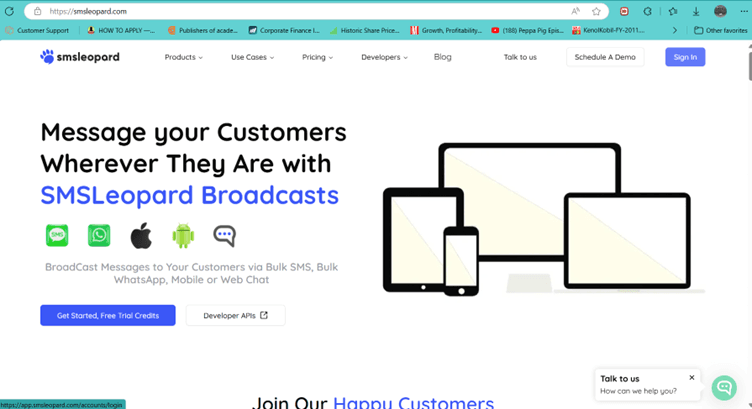Image resolution: width=752 pixels, height=409 pixels.
Task: Click Get Started, Free Trial Credits button
Action: tap(107, 315)
